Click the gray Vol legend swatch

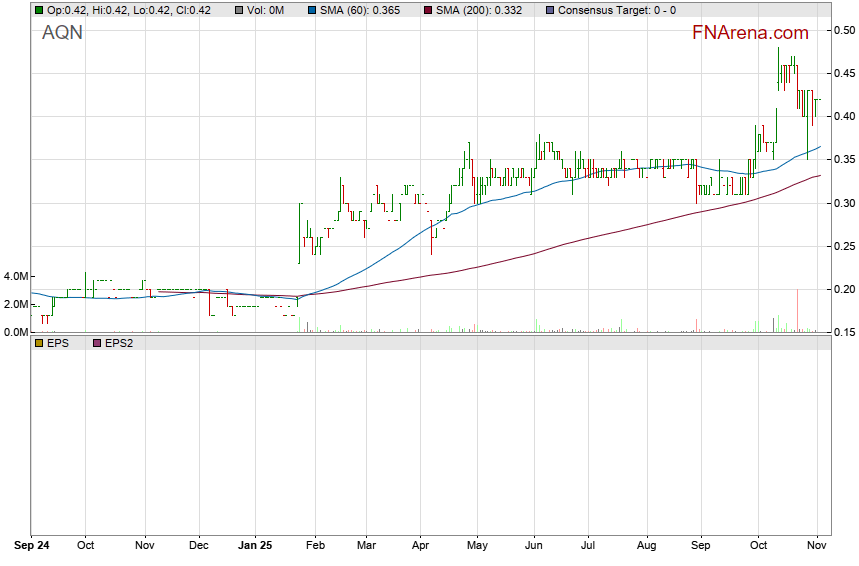point(238,10)
